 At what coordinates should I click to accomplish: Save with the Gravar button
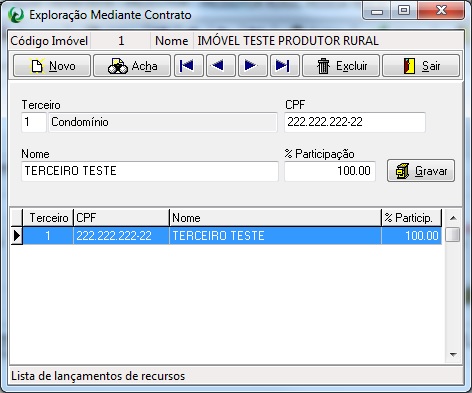click(x=421, y=171)
